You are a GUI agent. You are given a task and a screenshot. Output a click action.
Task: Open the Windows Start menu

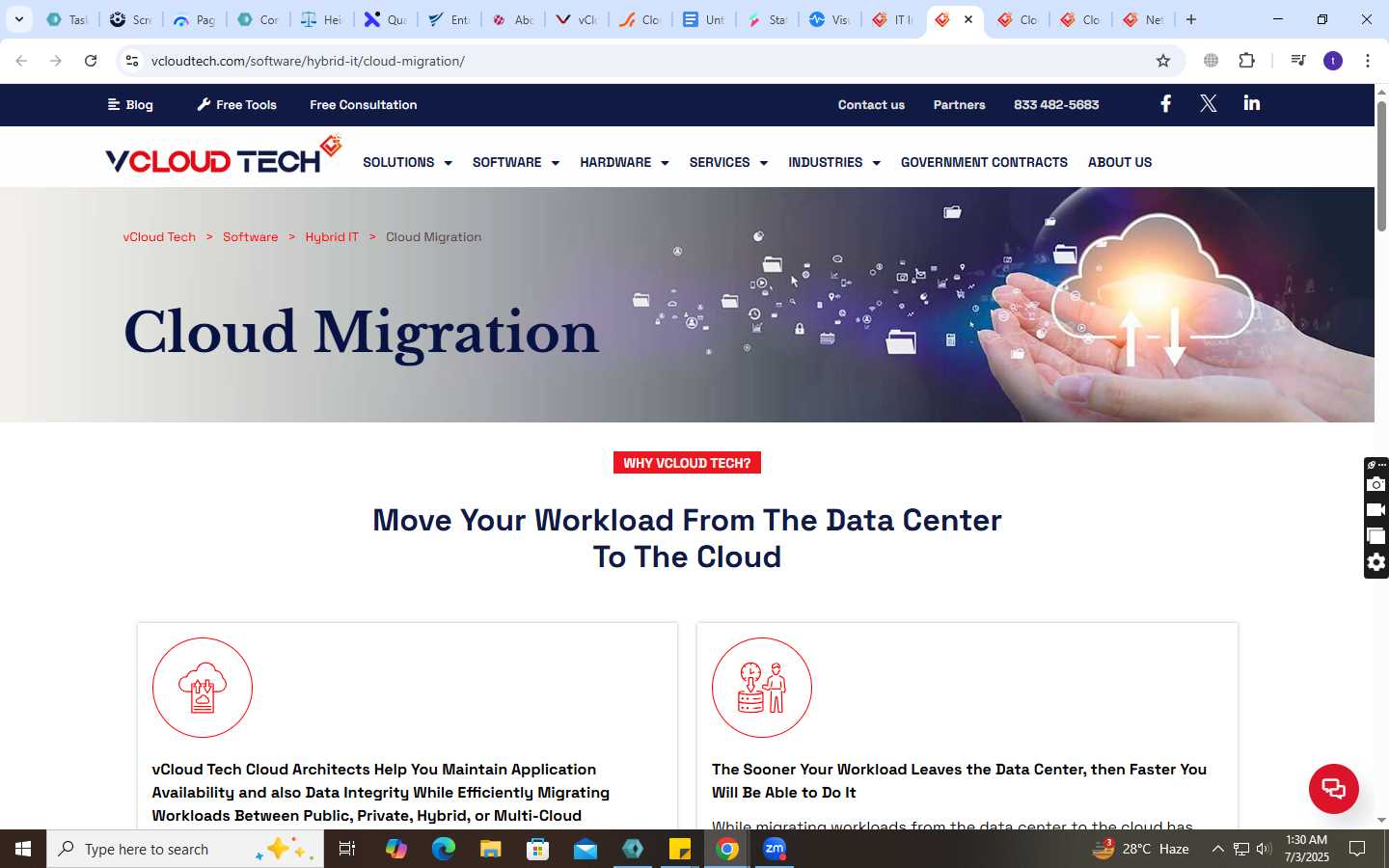(23, 849)
